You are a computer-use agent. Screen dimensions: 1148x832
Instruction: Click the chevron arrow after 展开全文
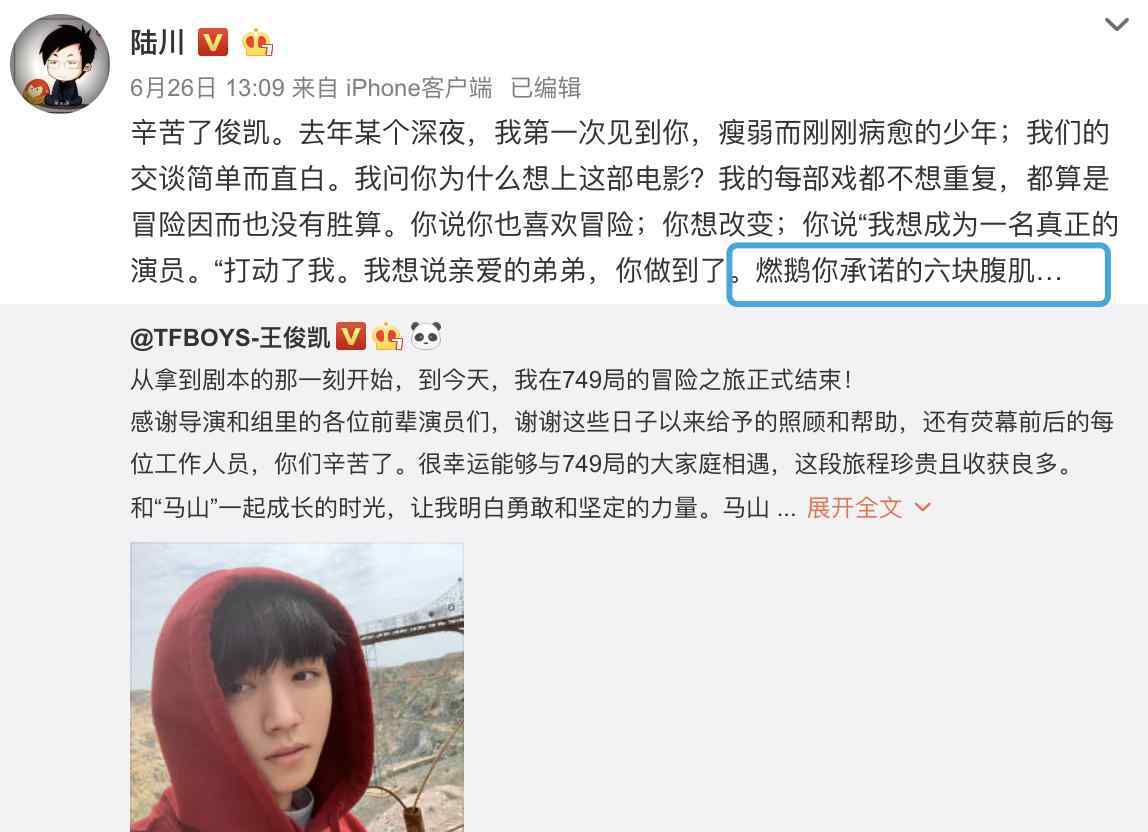tap(922, 507)
